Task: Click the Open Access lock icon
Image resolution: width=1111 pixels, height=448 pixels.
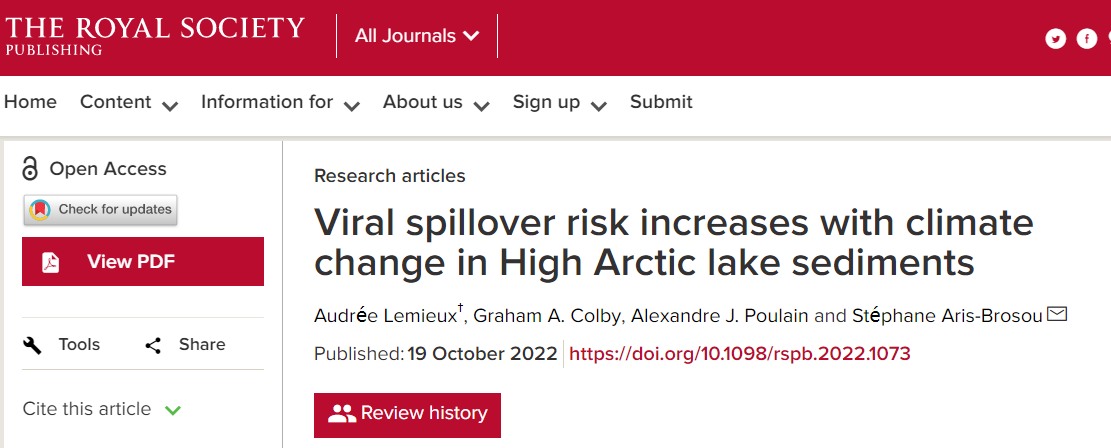Action: click(x=30, y=169)
